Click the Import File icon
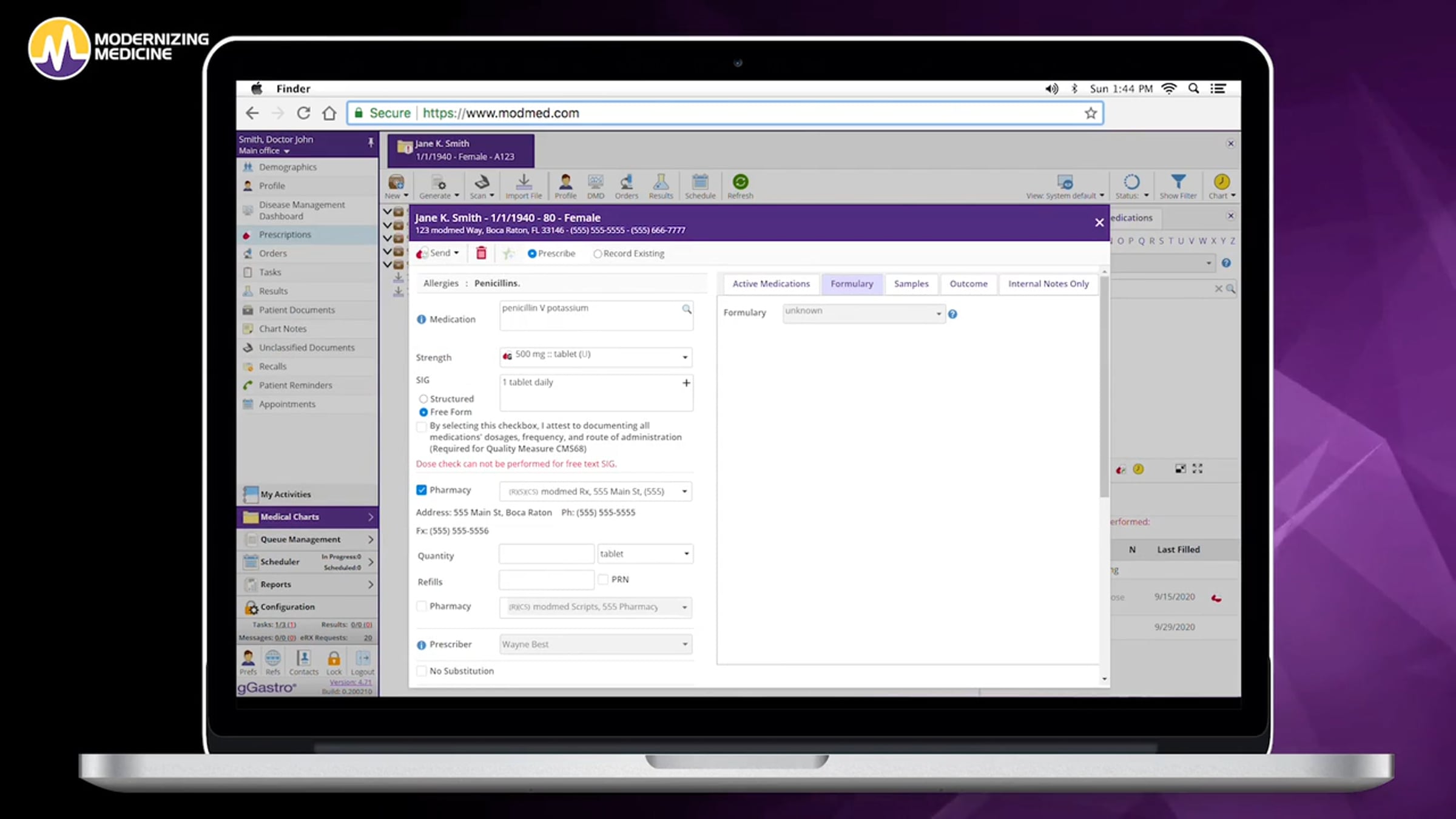The height and width of the screenshot is (819, 1456). pos(524,183)
